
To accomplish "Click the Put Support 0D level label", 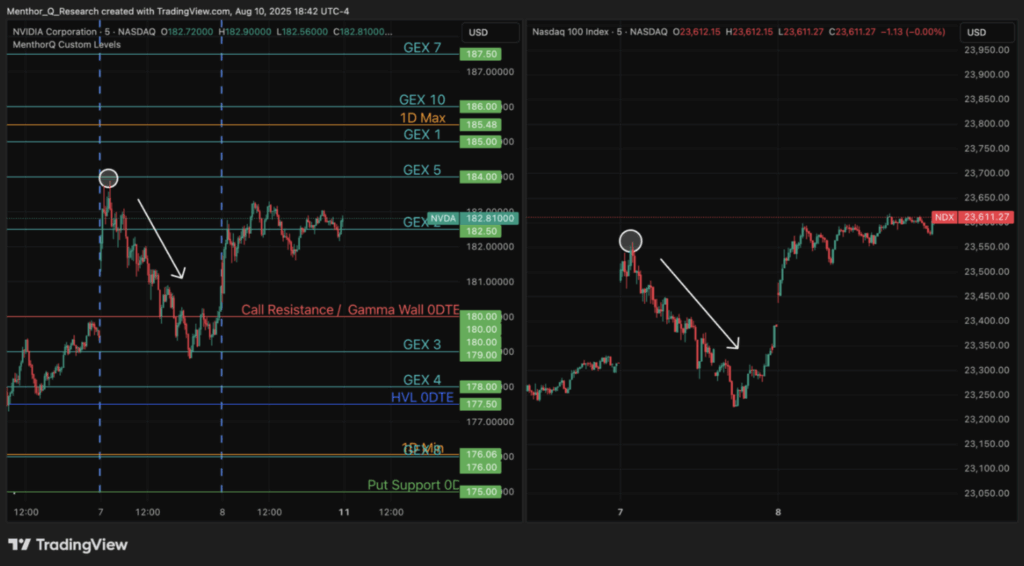I will (x=413, y=485).
